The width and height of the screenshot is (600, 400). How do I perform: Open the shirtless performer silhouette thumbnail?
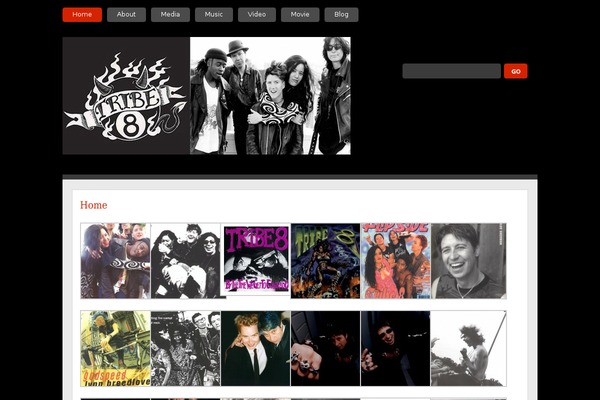tap(469, 348)
